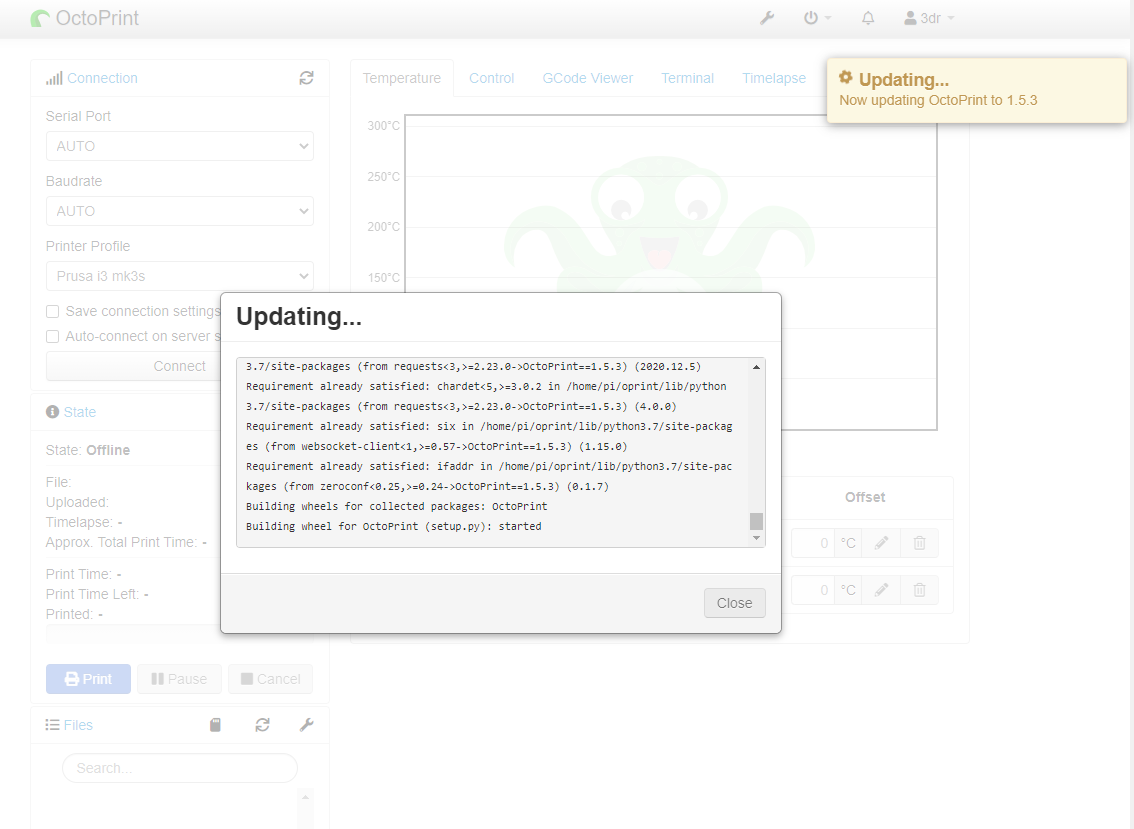Focus the second row offset temperature field

click(x=813, y=590)
